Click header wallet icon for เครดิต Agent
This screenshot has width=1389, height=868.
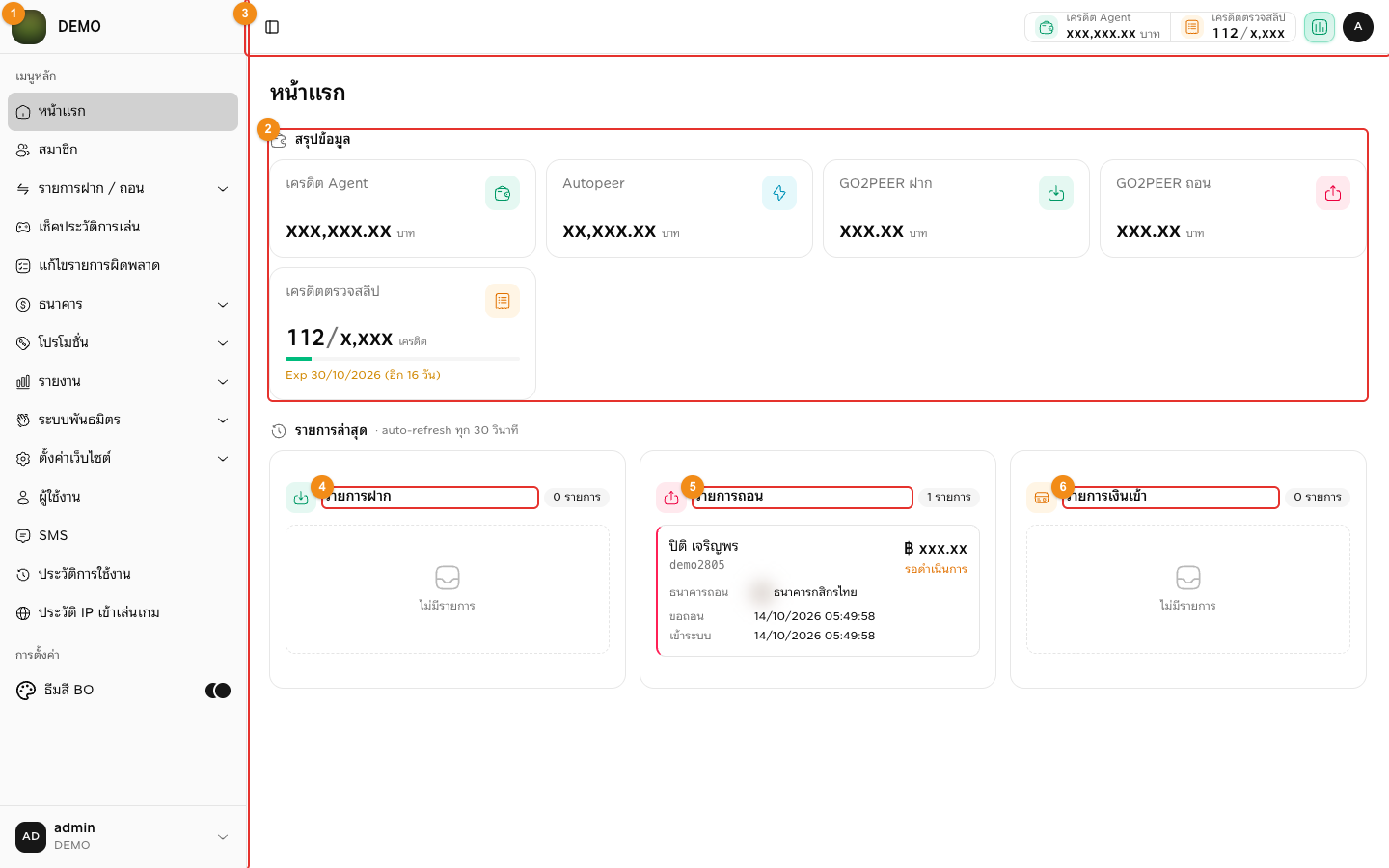(x=1047, y=27)
